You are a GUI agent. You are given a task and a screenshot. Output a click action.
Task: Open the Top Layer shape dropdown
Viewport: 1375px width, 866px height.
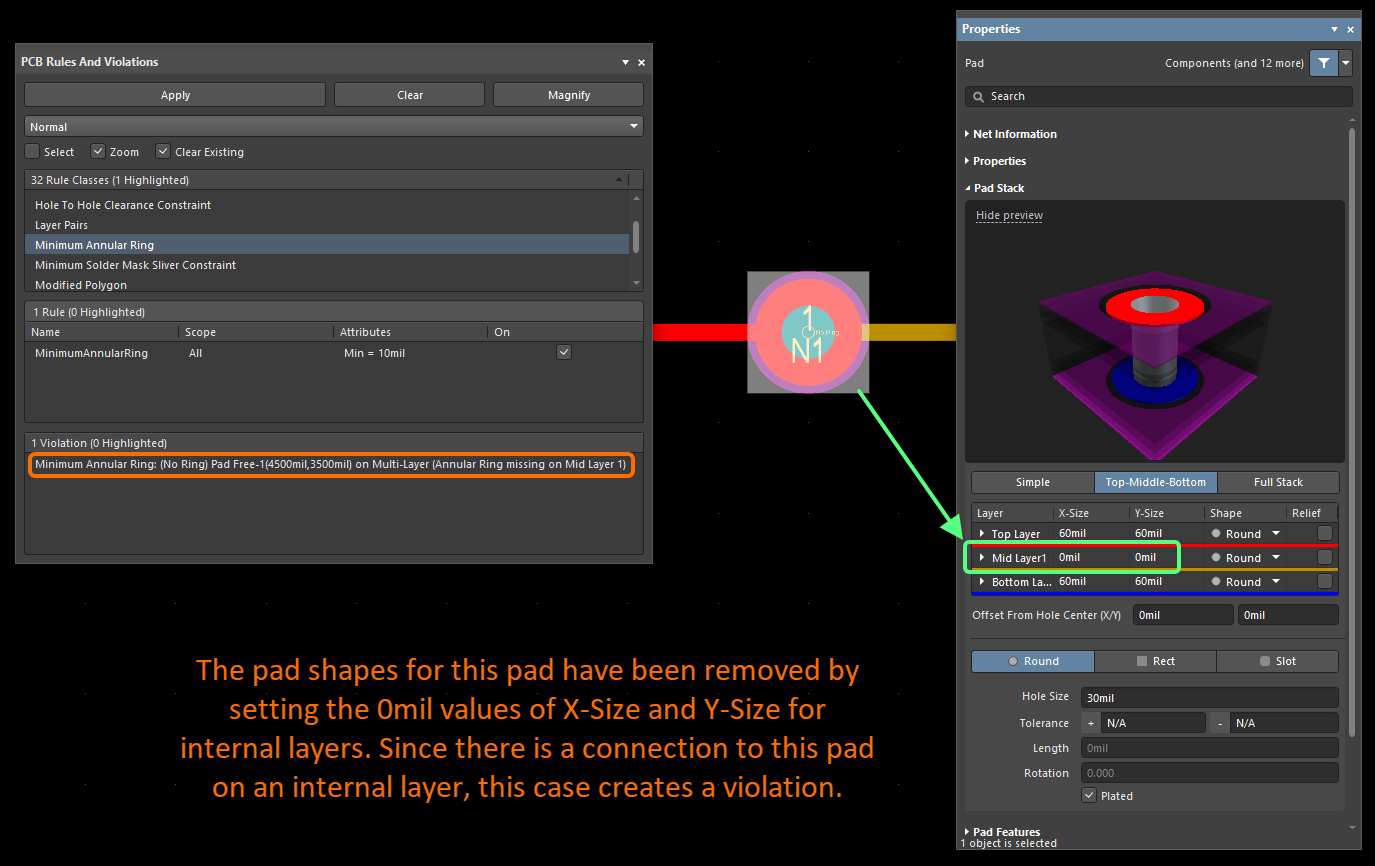1276,534
